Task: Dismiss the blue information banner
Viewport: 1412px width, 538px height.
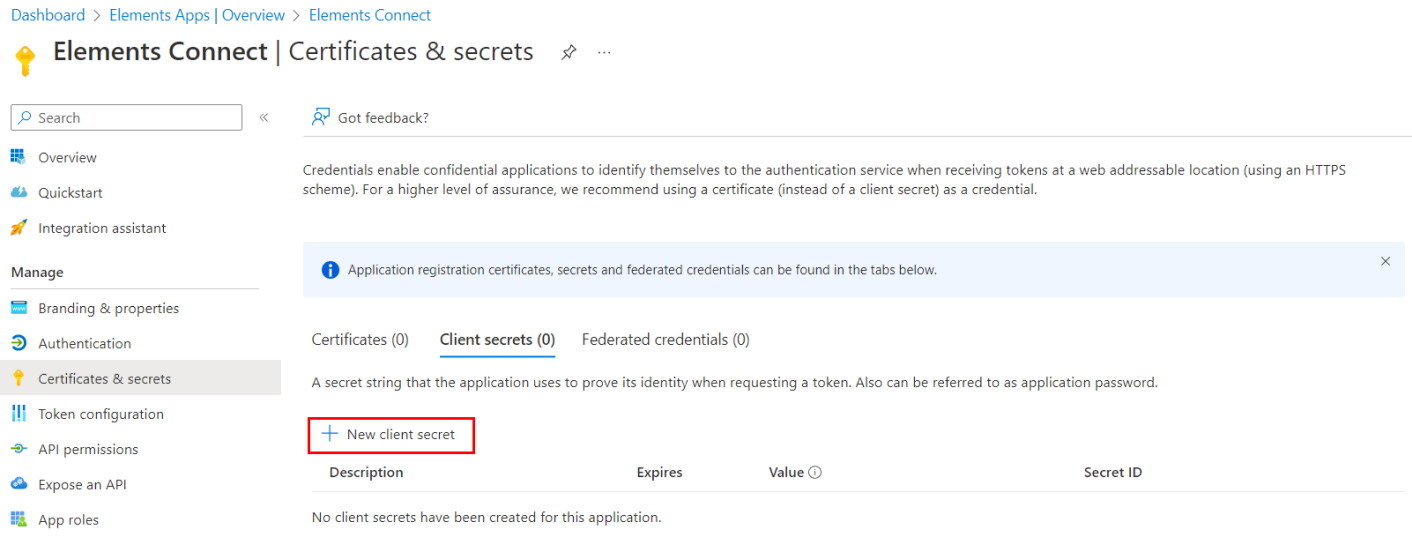Action: pos(1385,261)
